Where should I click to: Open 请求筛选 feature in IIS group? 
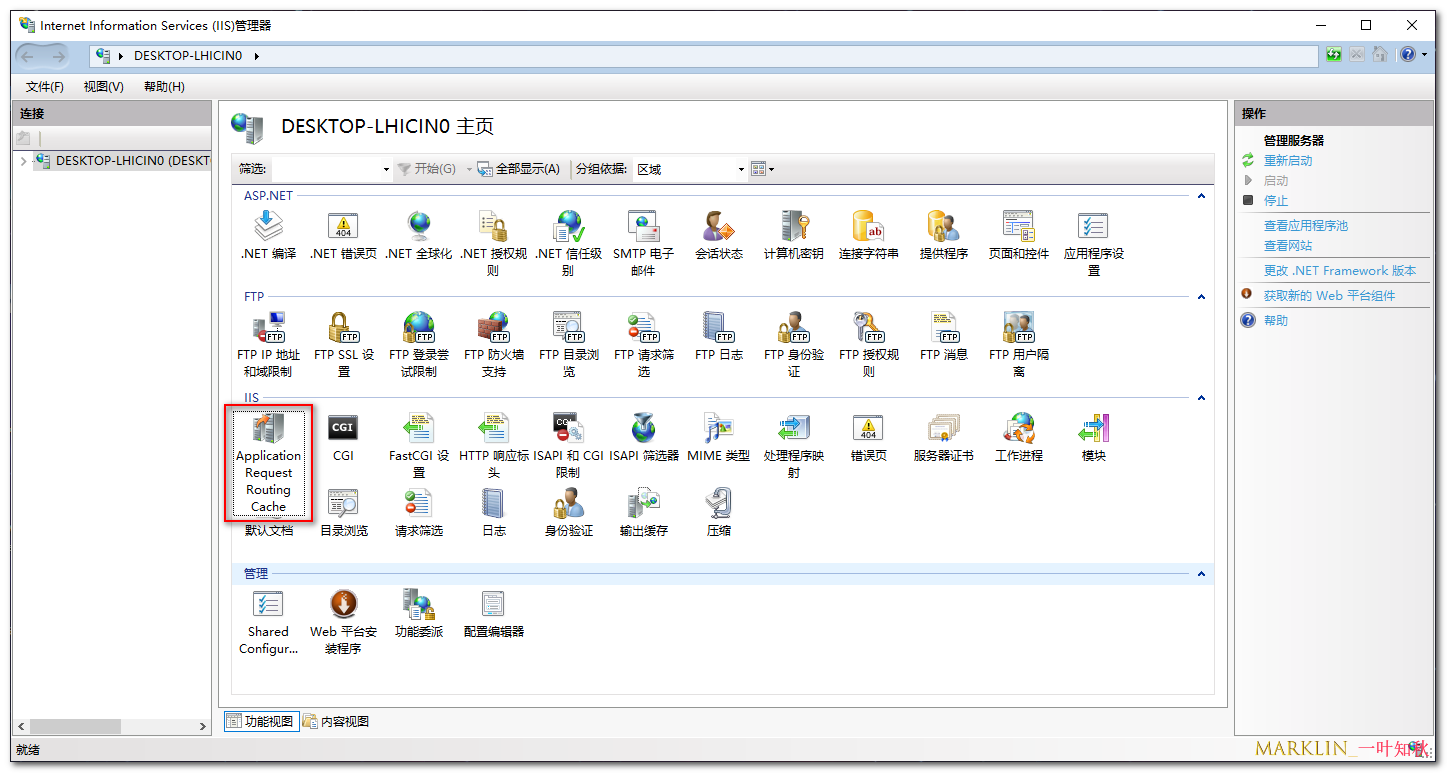(418, 512)
